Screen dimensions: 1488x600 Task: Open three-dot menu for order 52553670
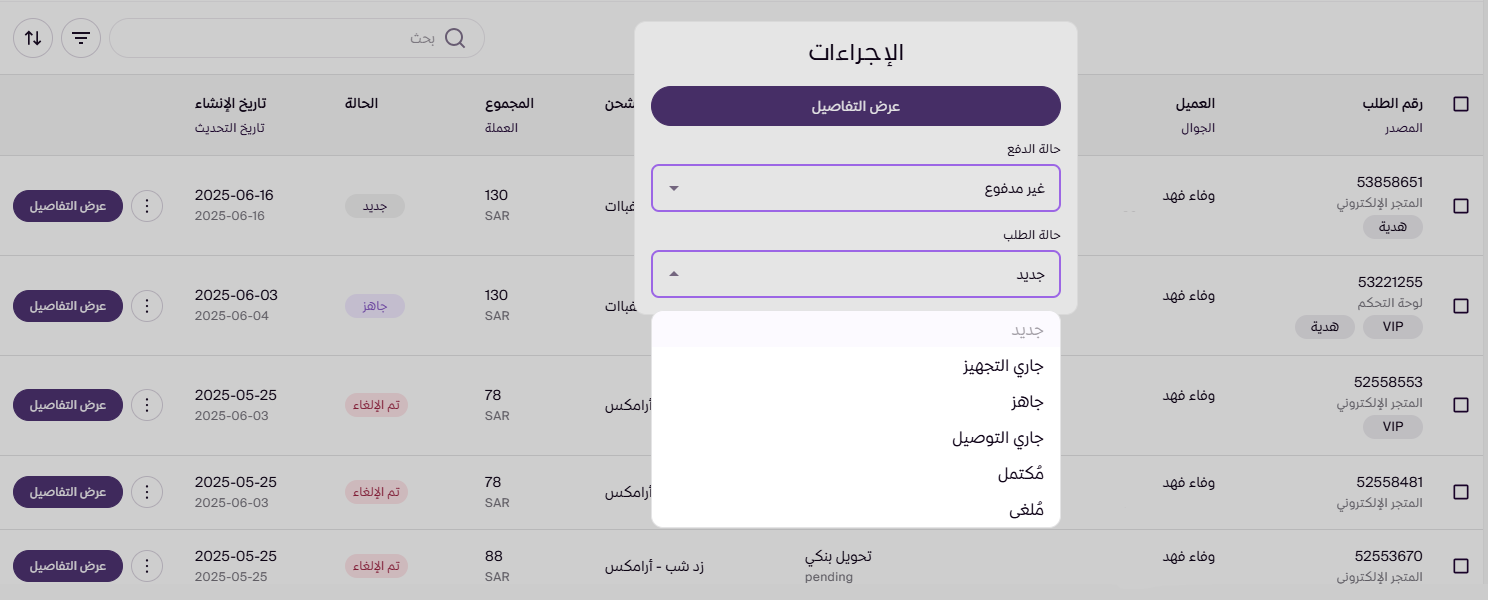147,566
